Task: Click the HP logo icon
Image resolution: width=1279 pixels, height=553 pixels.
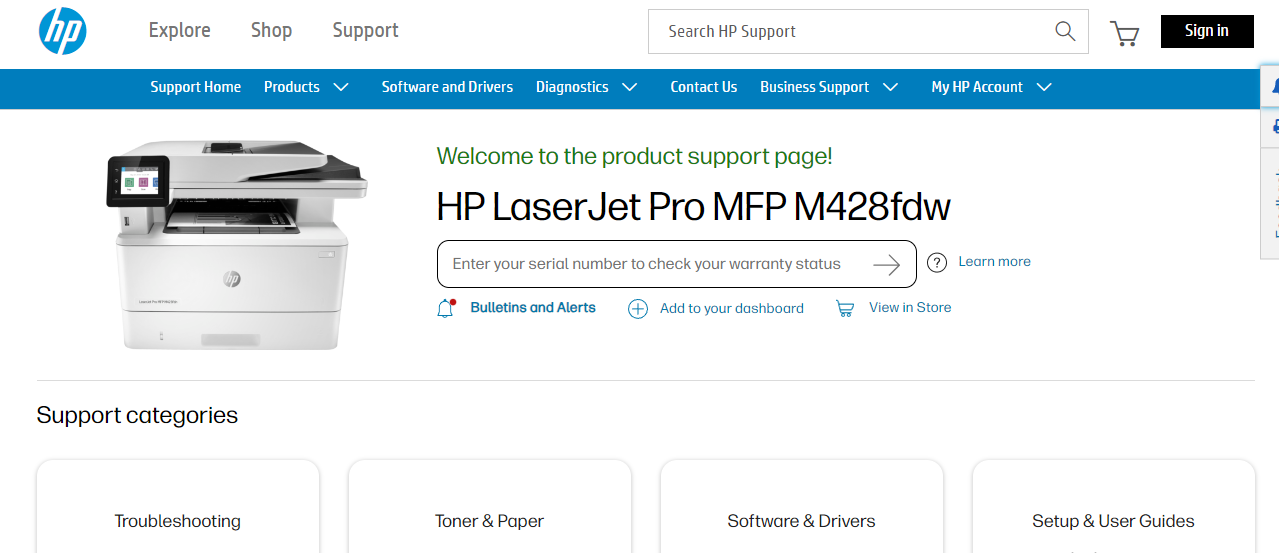Action: coord(63,31)
